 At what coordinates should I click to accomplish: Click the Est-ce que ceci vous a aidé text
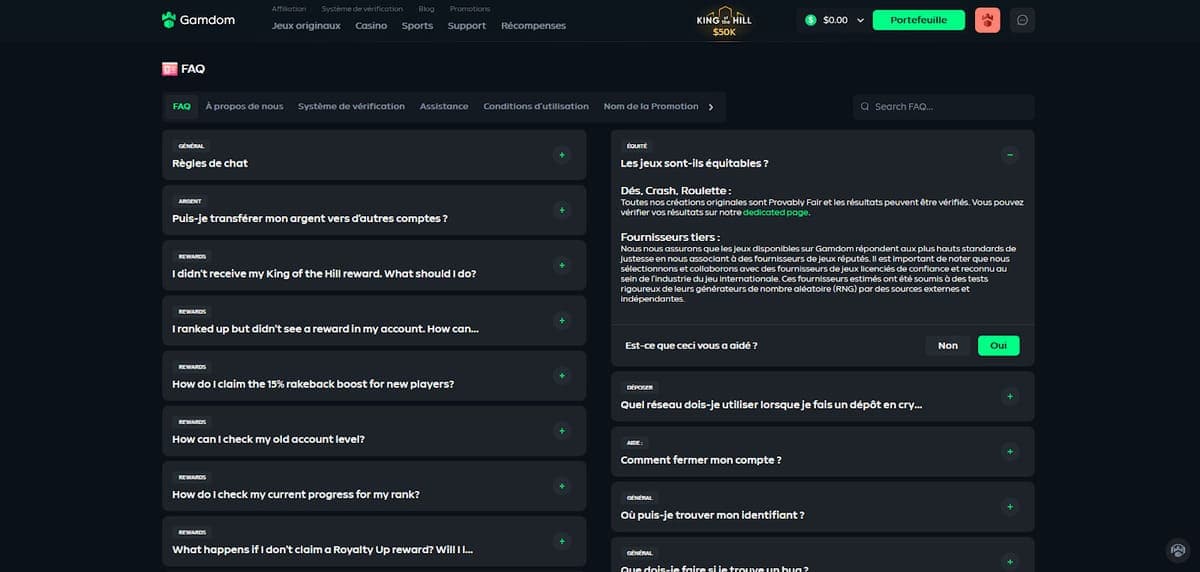pyautogui.click(x=691, y=346)
